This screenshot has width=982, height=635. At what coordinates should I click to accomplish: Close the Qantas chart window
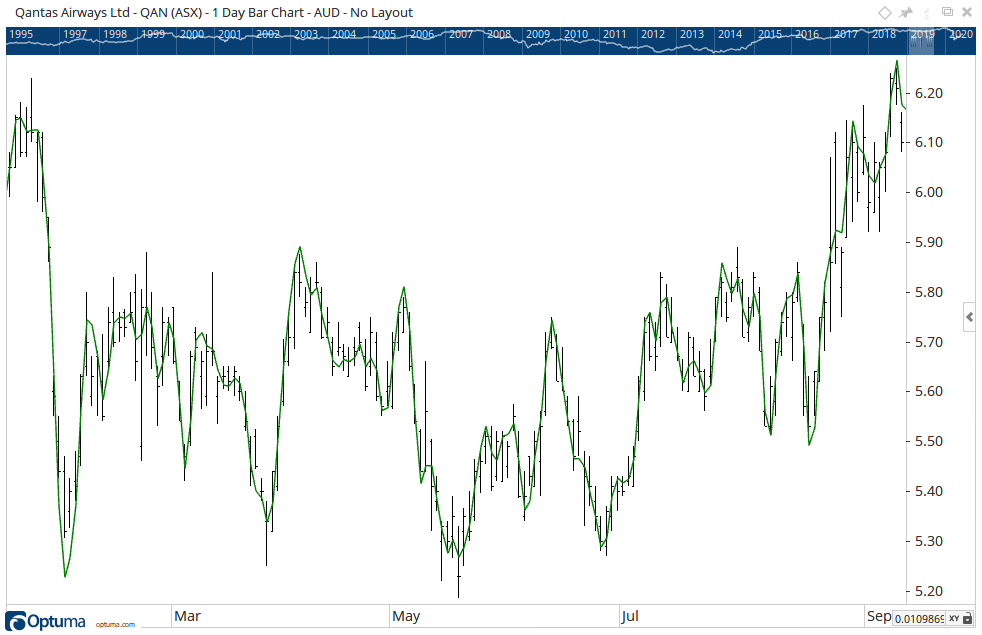pos(967,13)
